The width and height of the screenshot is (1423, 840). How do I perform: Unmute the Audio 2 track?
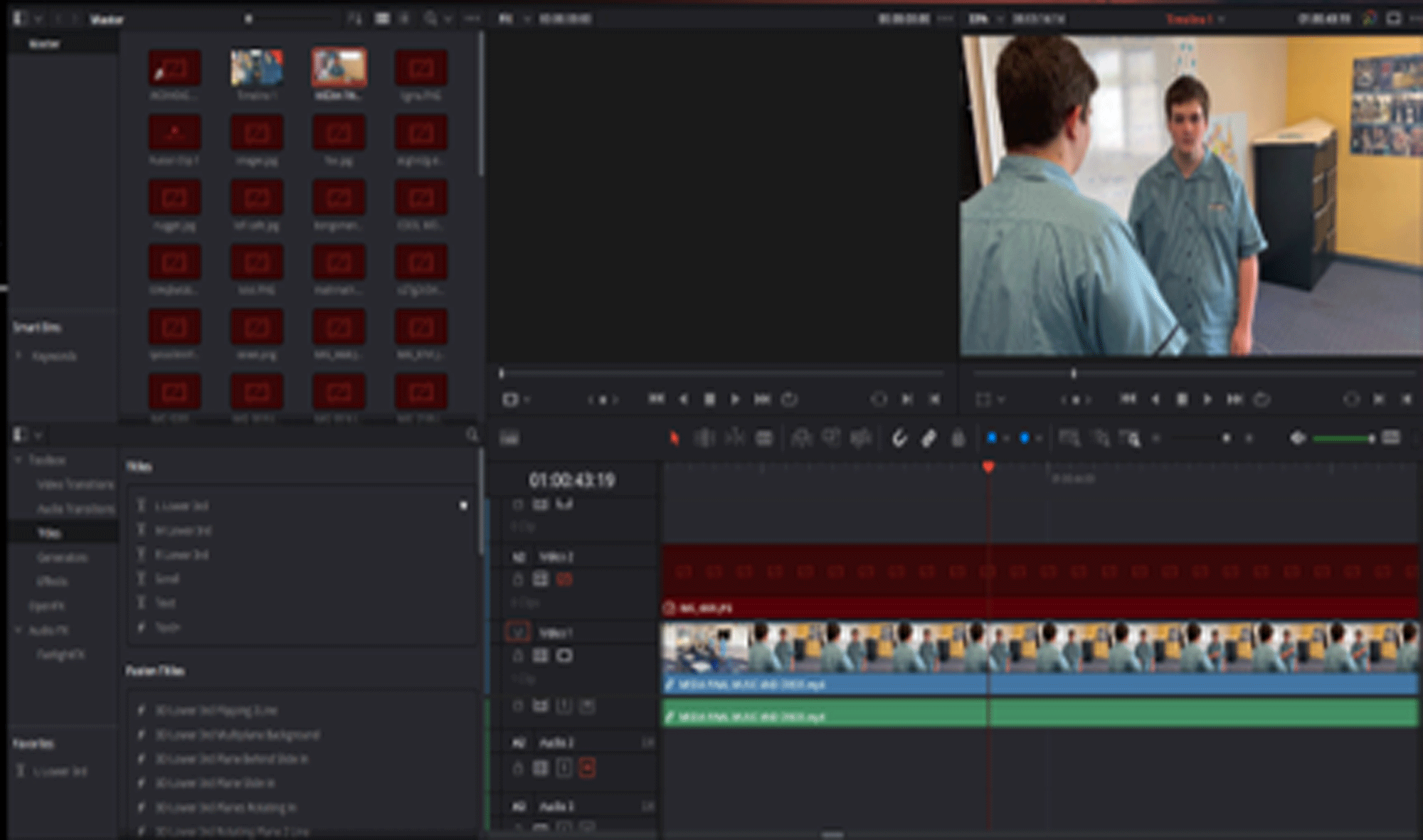pyautogui.click(x=587, y=768)
